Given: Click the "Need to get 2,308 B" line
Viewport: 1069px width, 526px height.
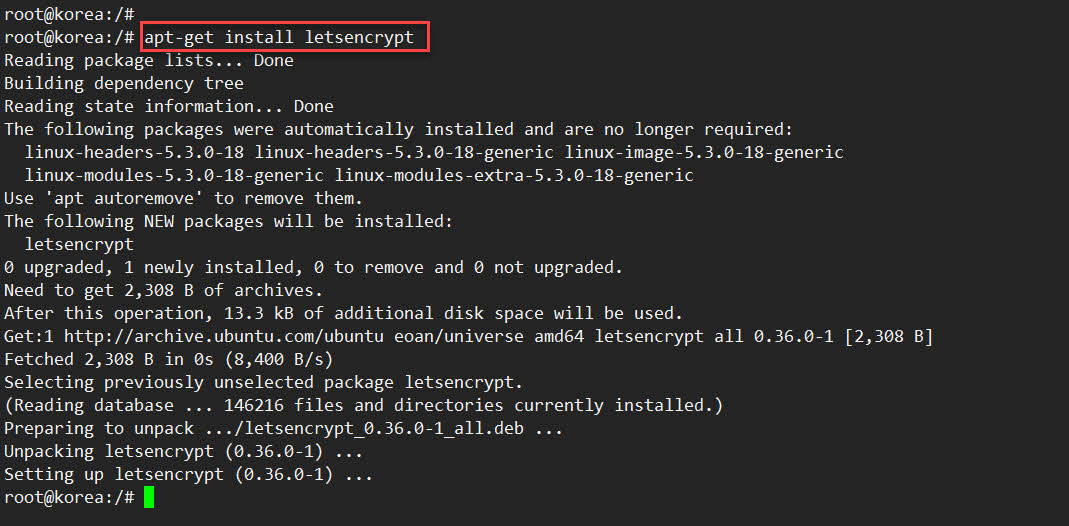Looking at the screenshot, I should pyautogui.click(x=164, y=290).
